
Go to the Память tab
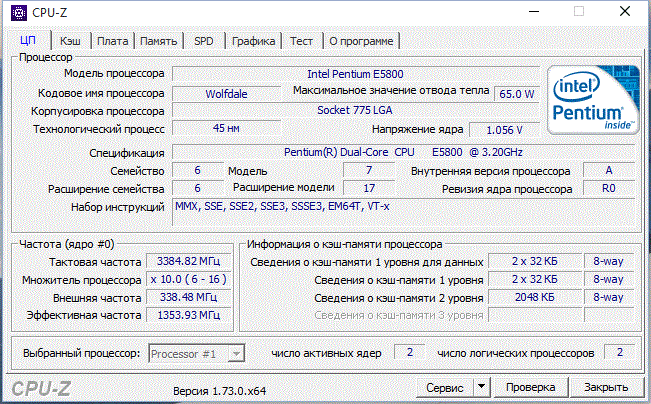tap(159, 41)
